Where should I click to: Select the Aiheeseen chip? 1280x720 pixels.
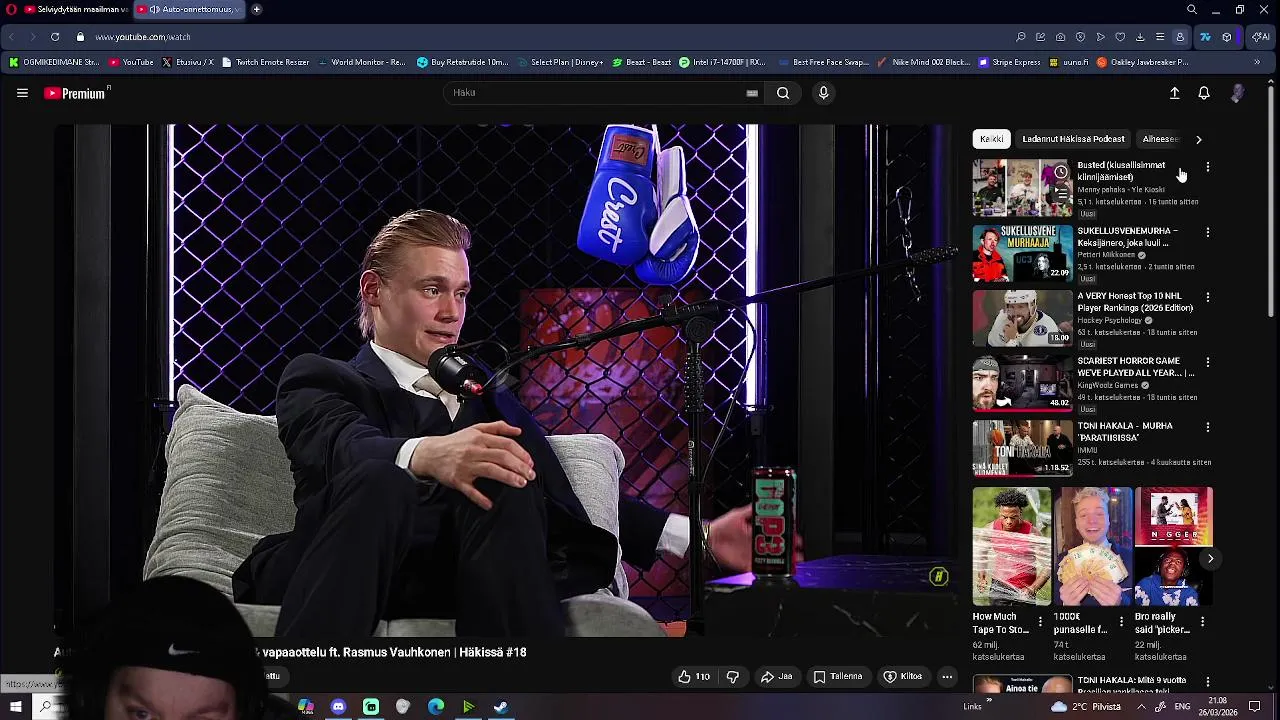tap(1161, 139)
